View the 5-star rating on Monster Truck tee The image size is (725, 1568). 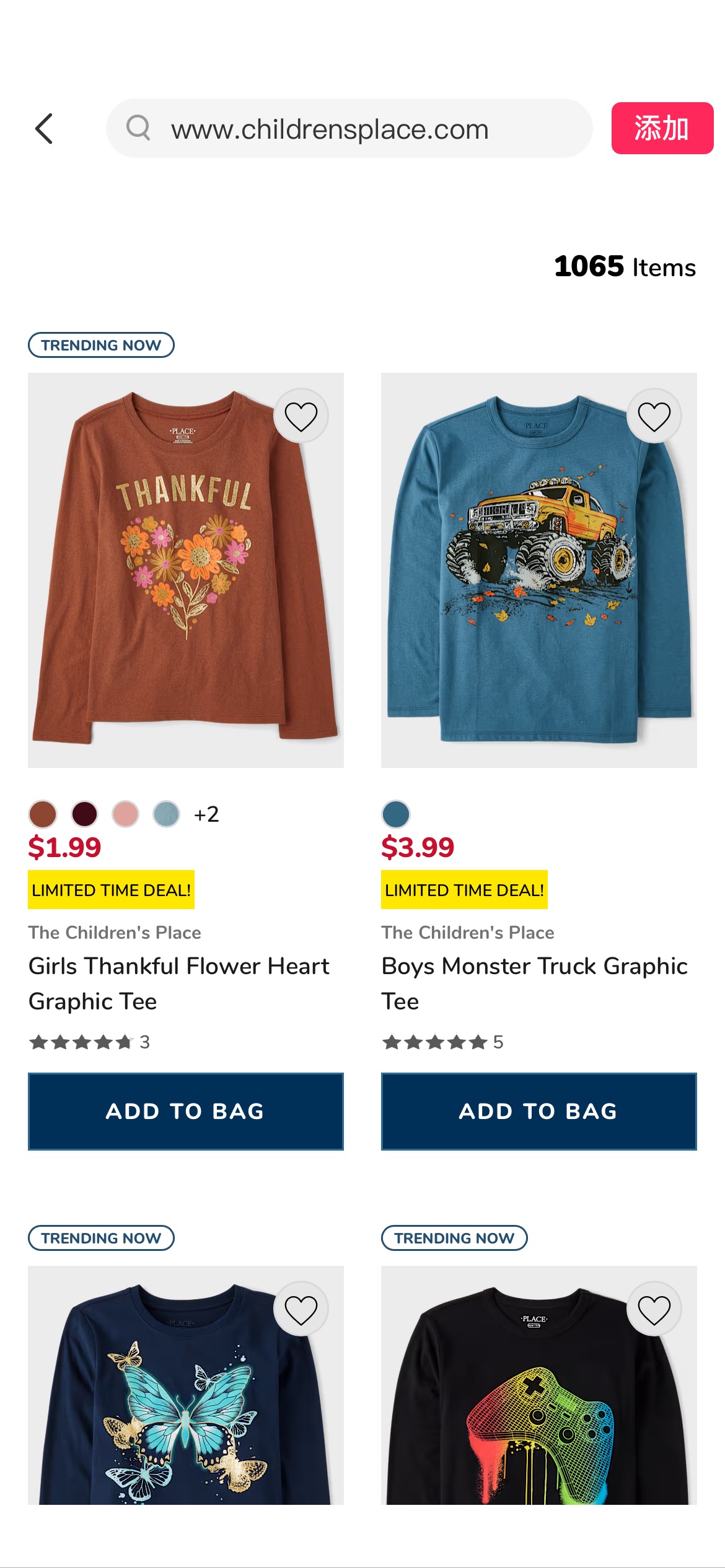(442, 1042)
